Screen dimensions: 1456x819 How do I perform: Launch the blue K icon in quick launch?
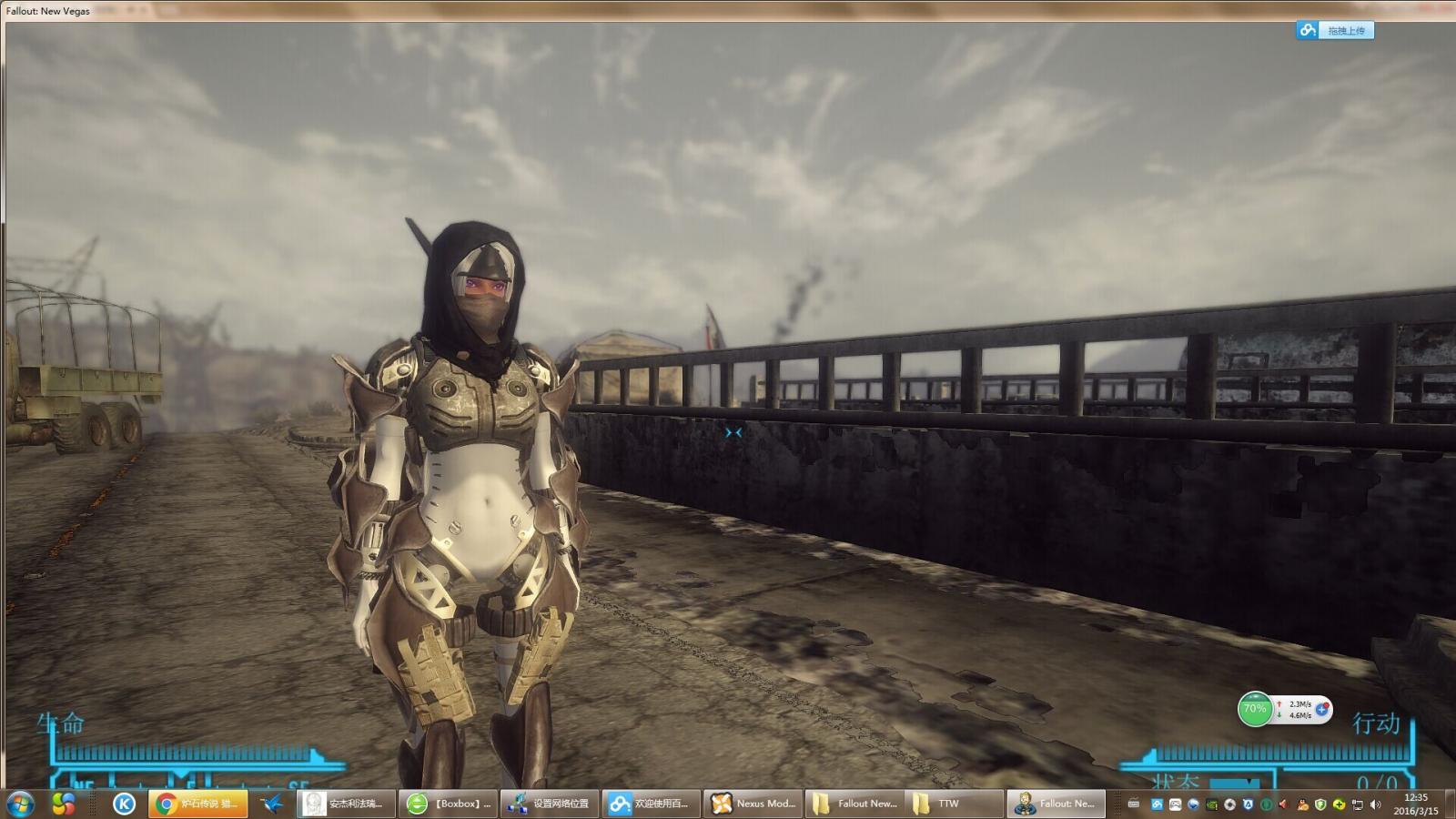[124, 804]
